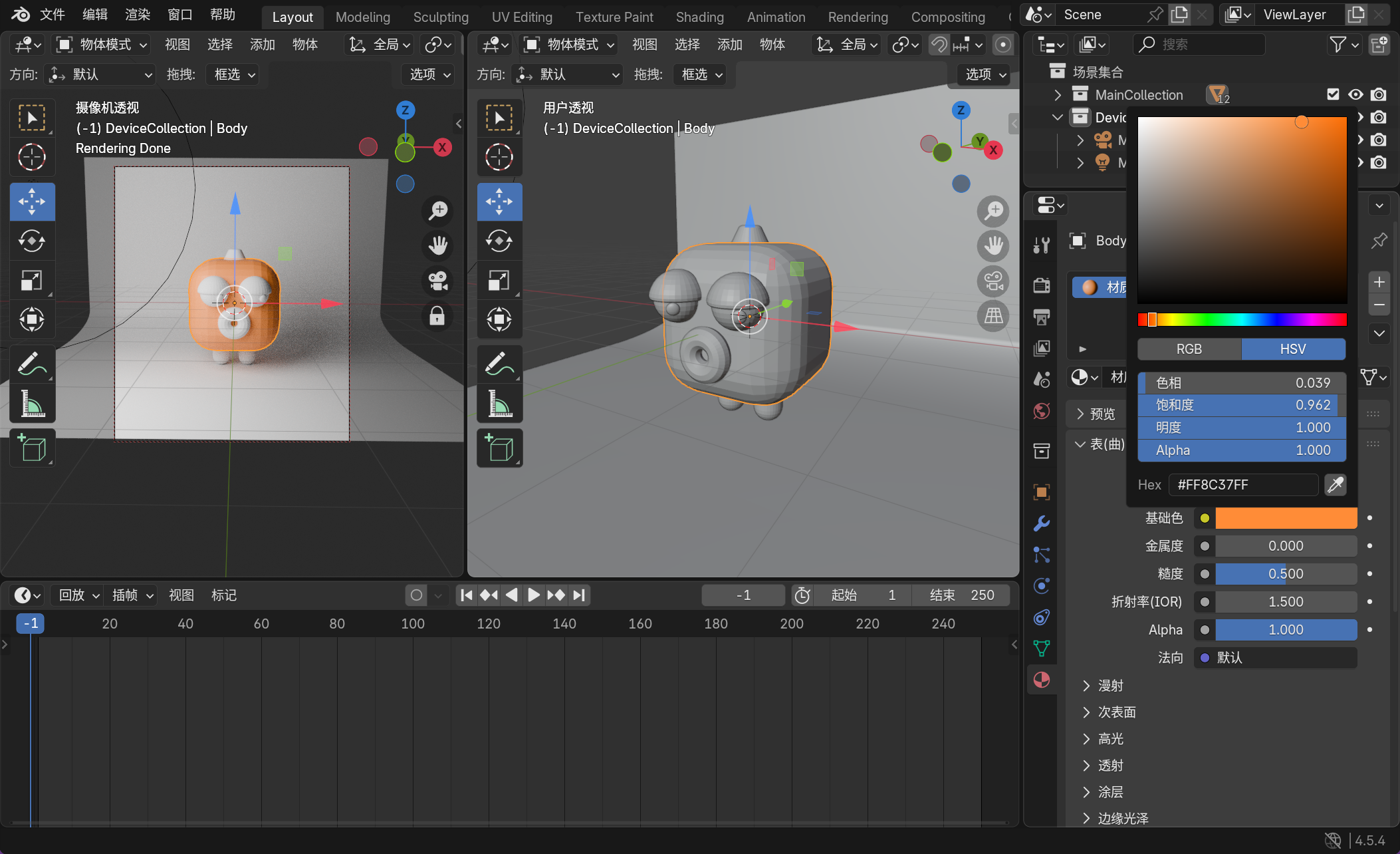The image size is (1400, 854).
Task: Open the 渲染 menu in top bar
Action: coord(138,15)
